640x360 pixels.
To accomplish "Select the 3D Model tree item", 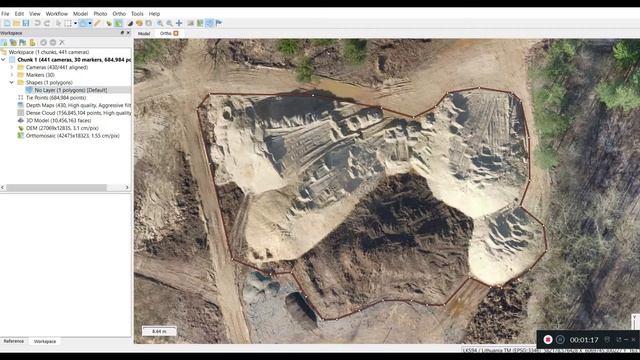I will (58, 120).
